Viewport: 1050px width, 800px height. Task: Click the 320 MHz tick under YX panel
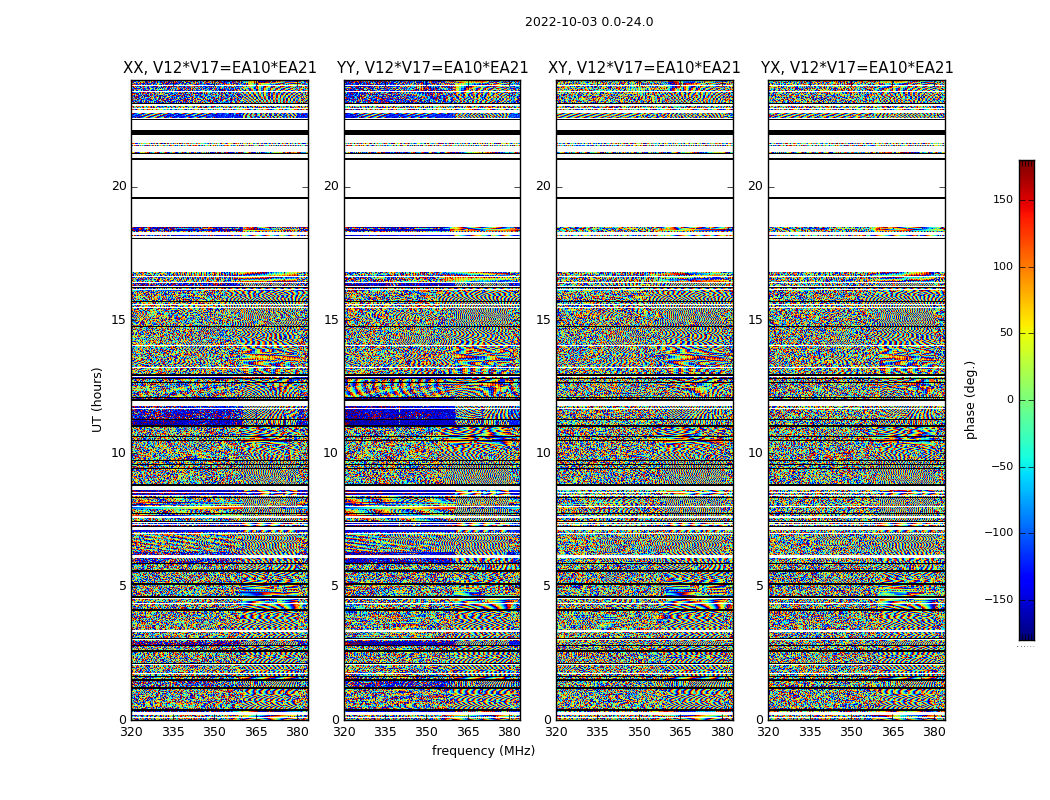pos(769,732)
